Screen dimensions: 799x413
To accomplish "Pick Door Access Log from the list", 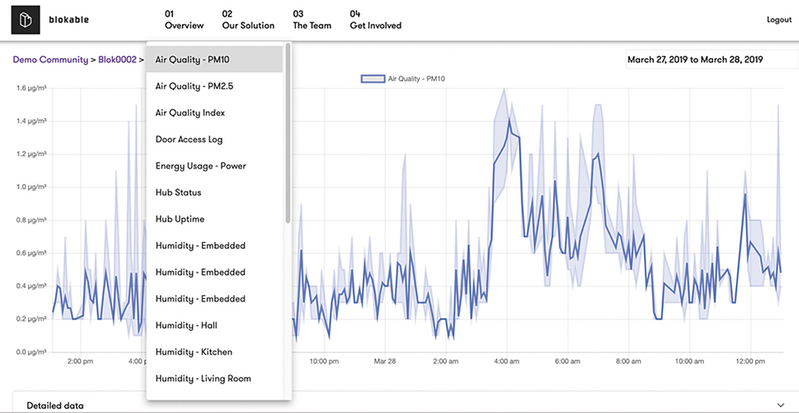I will [215, 139].
